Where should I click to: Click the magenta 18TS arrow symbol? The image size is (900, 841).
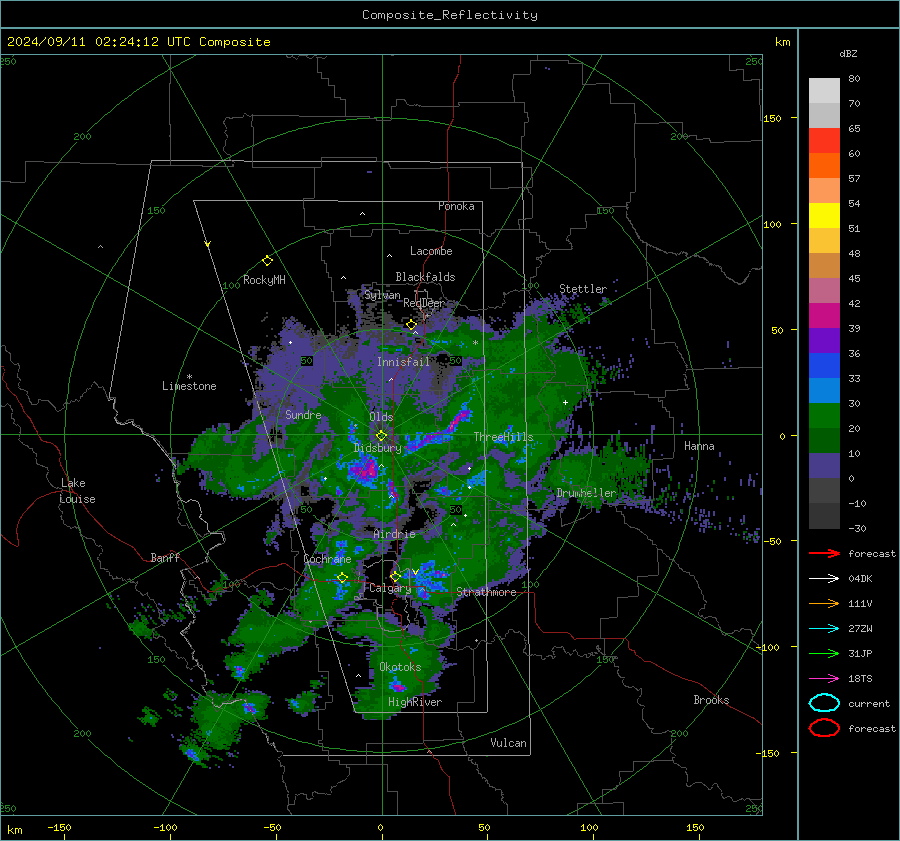click(x=824, y=678)
